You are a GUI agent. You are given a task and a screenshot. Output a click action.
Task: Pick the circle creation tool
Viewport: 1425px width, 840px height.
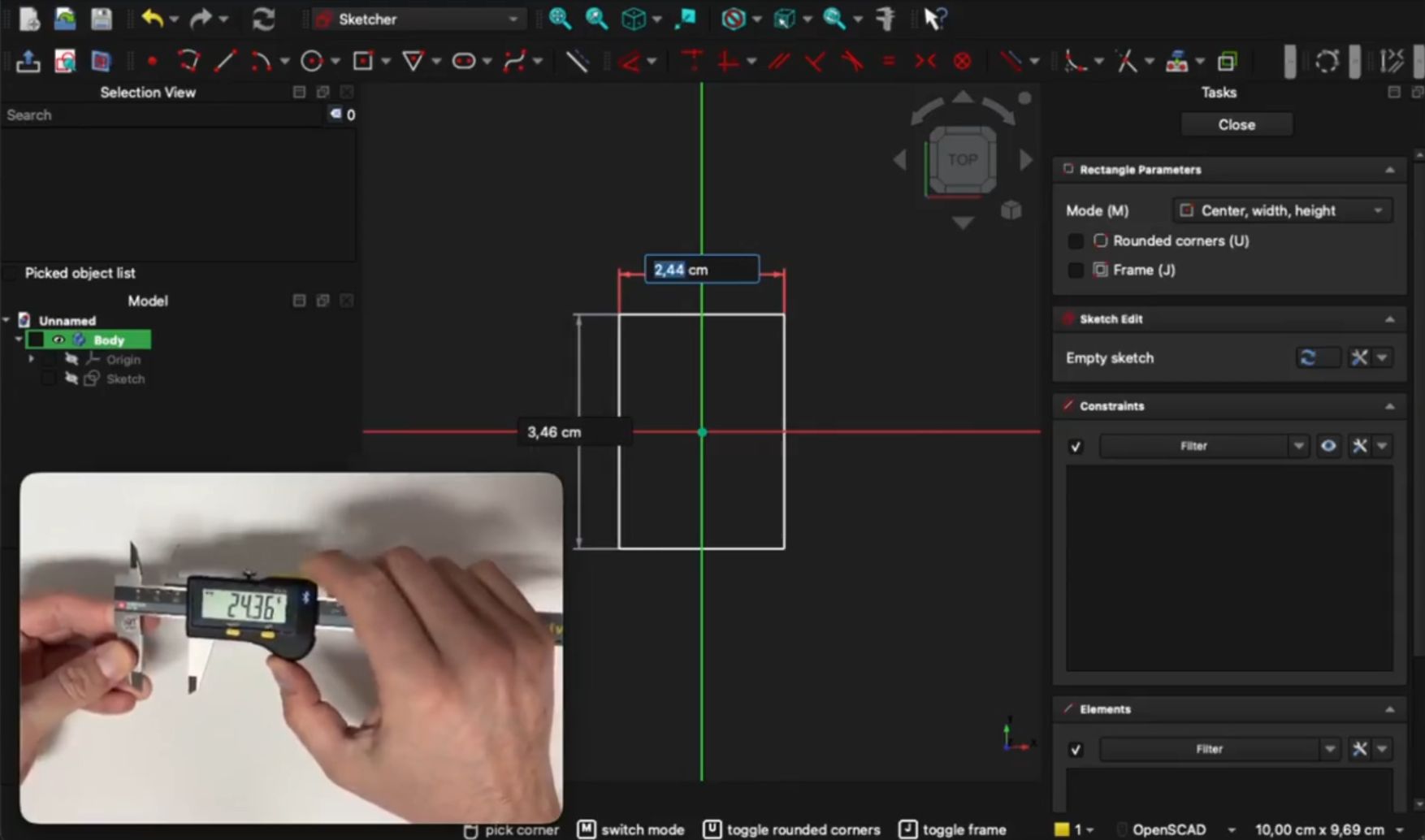point(311,61)
